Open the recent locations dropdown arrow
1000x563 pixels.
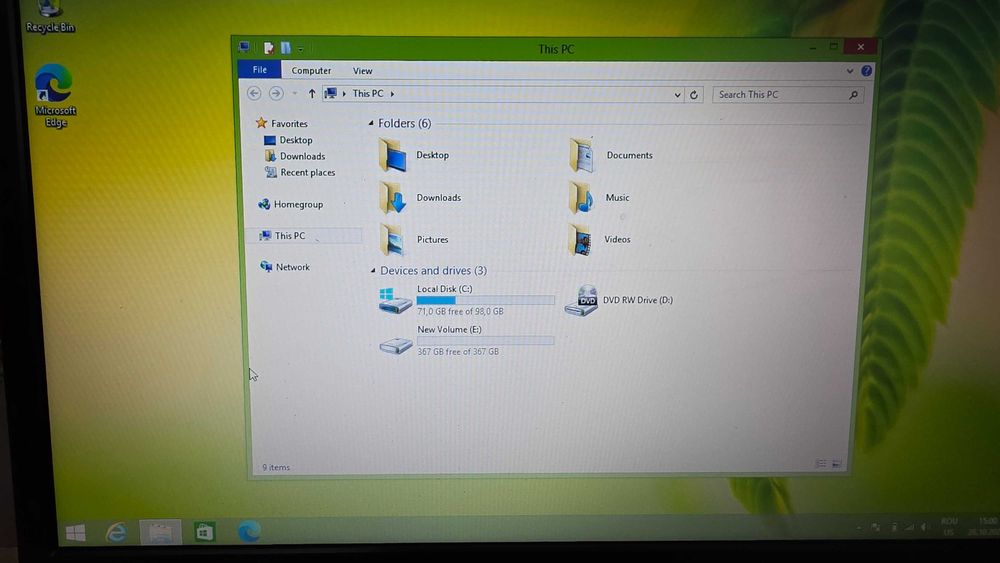click(x=295, y=94)
